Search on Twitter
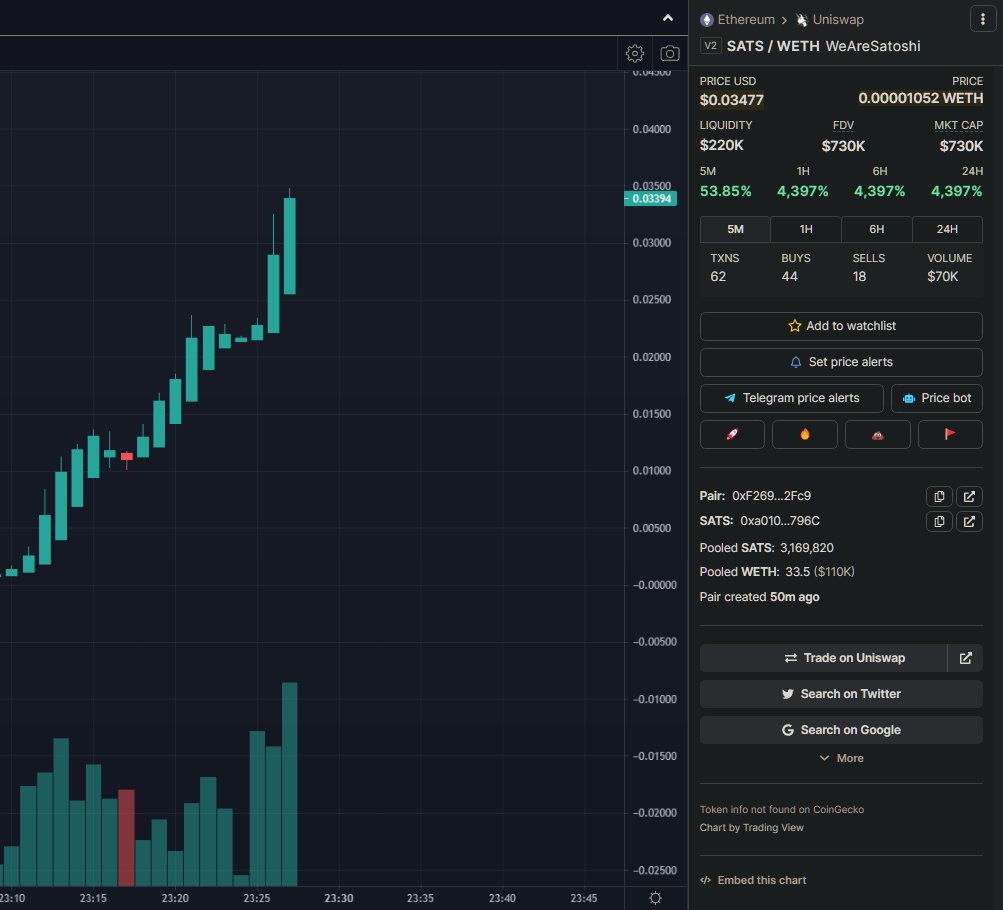Viewport: 1003px width, 910px height. pos(841,694)
